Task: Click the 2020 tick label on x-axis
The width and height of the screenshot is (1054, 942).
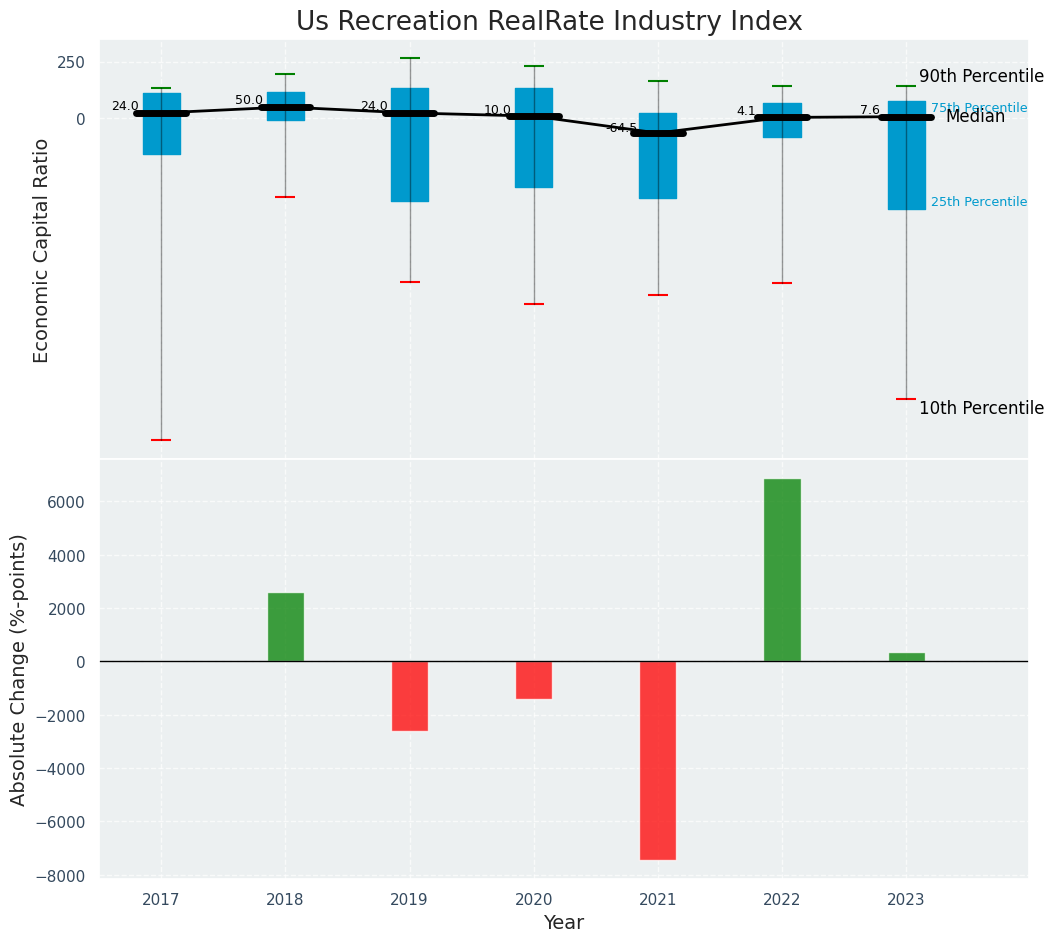Action: (534, 900)
